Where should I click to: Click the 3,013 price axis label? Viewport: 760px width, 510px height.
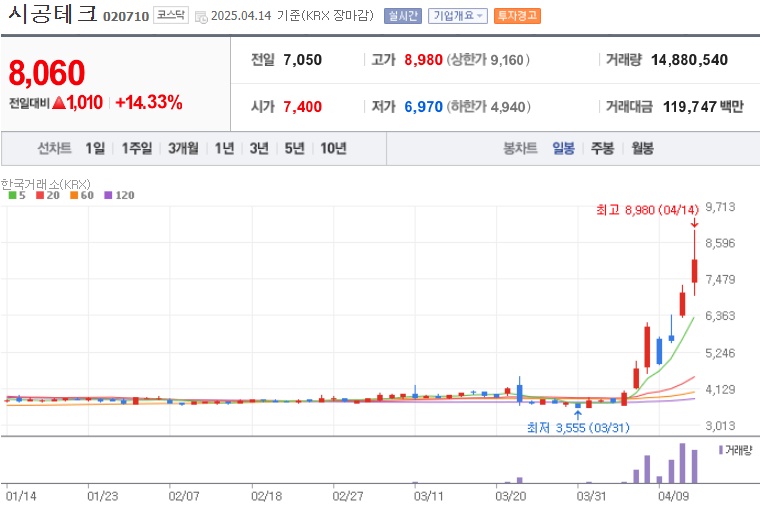(720, 426)
